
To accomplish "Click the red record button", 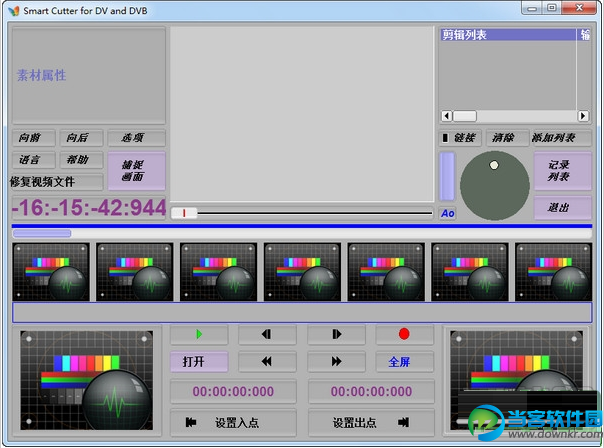I will (x=404, y=334).
